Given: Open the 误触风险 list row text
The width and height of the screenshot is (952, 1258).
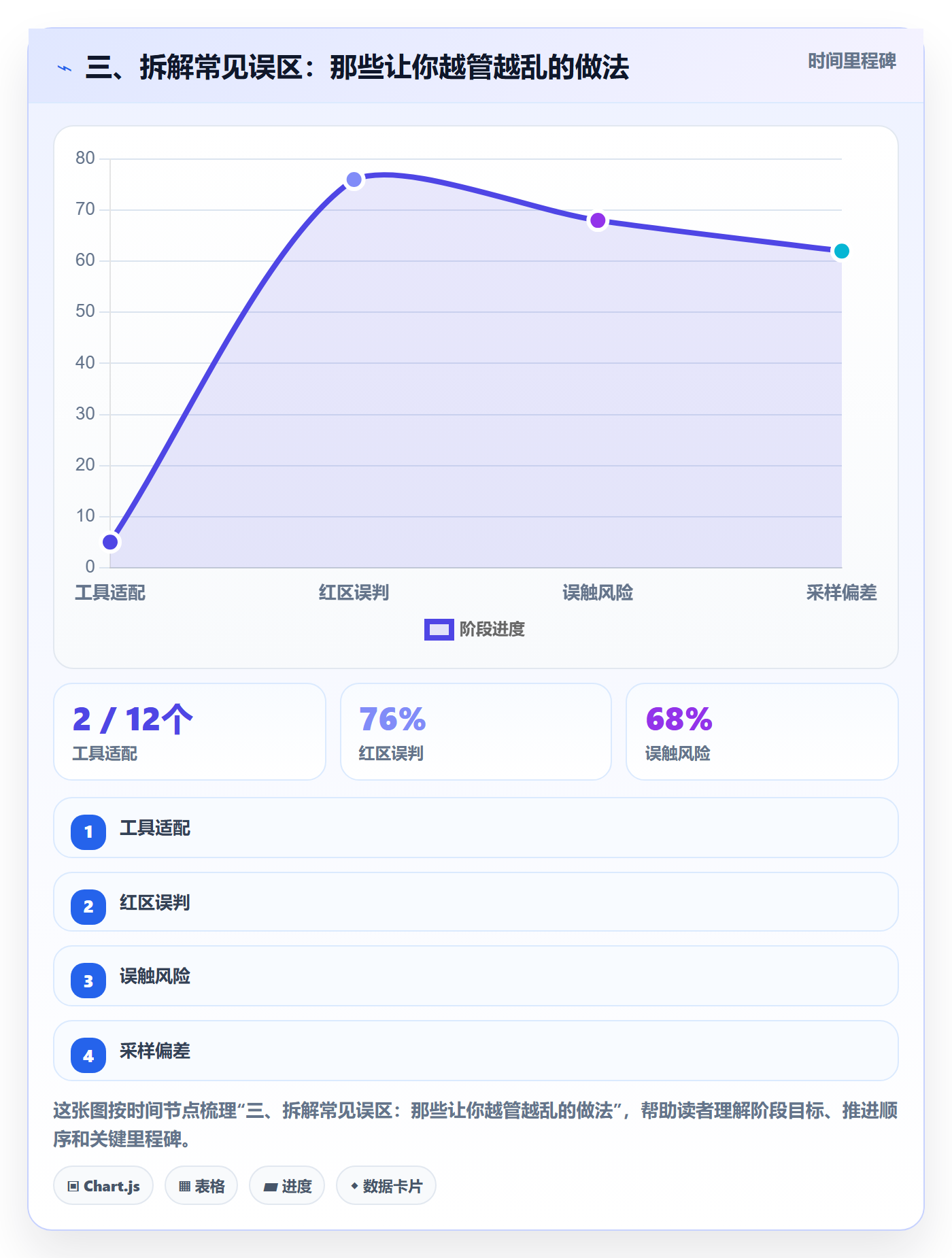Looking at the screenshot, I should (155, 976).
